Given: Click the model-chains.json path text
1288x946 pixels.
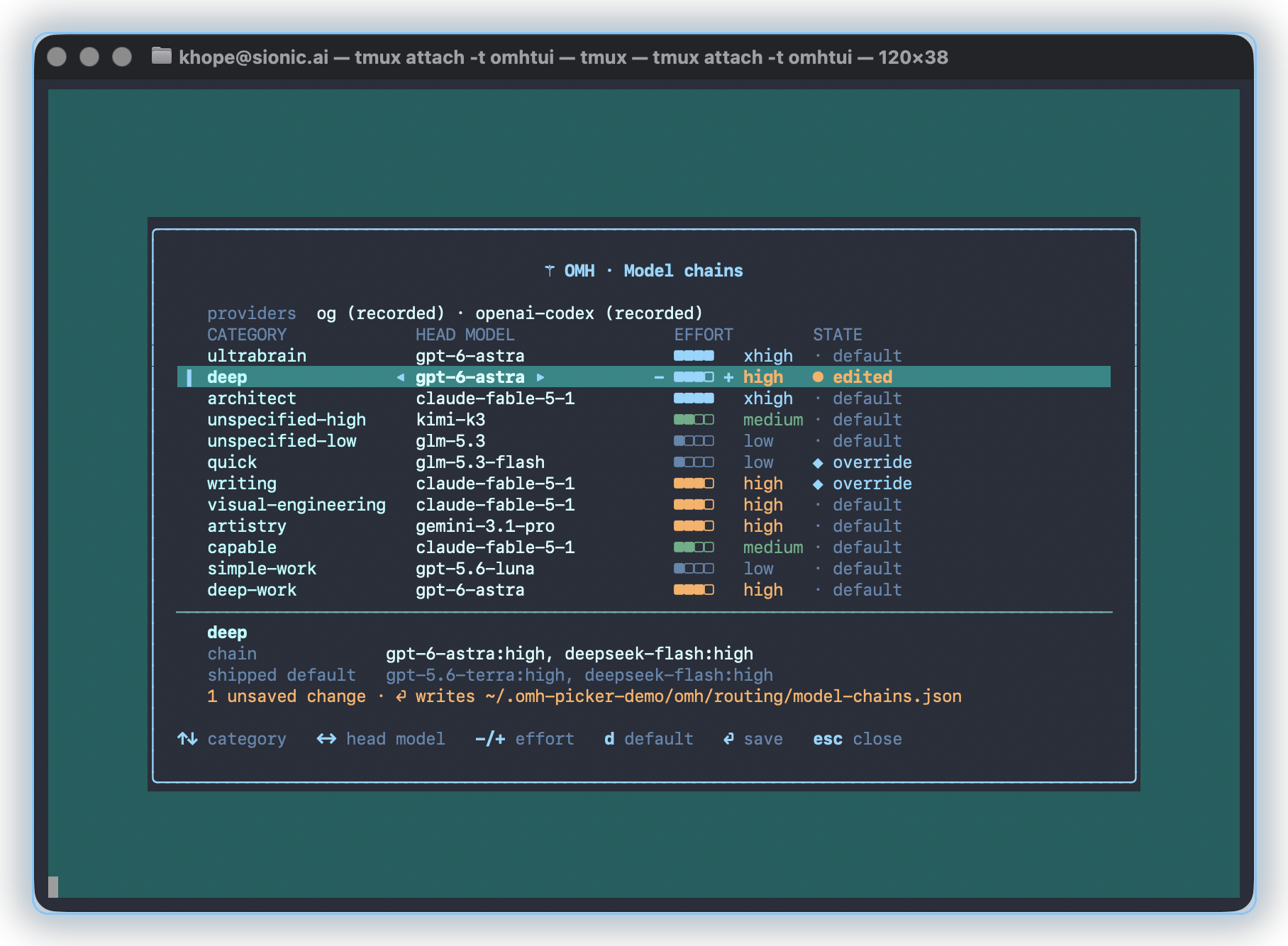Looking at the screenshot, I should [x=723, y=696].
